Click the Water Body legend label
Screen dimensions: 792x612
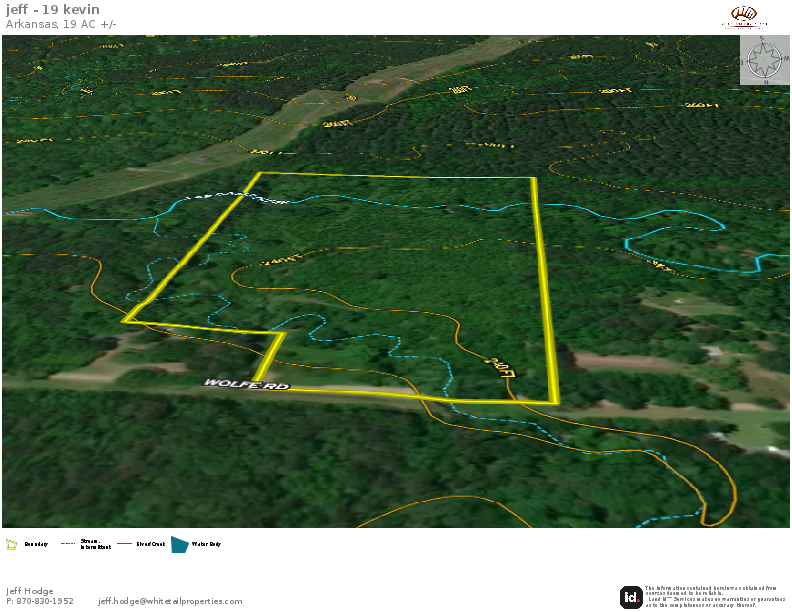(207, 545)
